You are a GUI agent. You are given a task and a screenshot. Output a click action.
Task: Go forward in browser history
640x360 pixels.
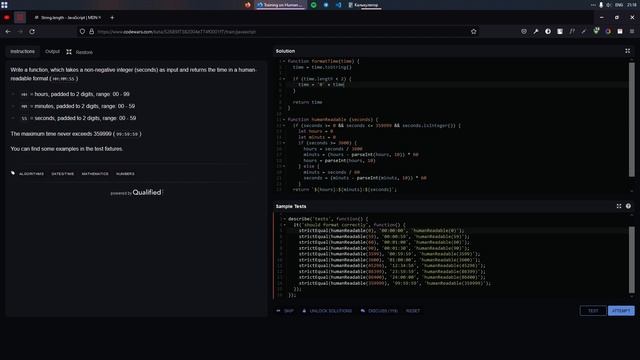pyautogui.click(x=20, y=31)
